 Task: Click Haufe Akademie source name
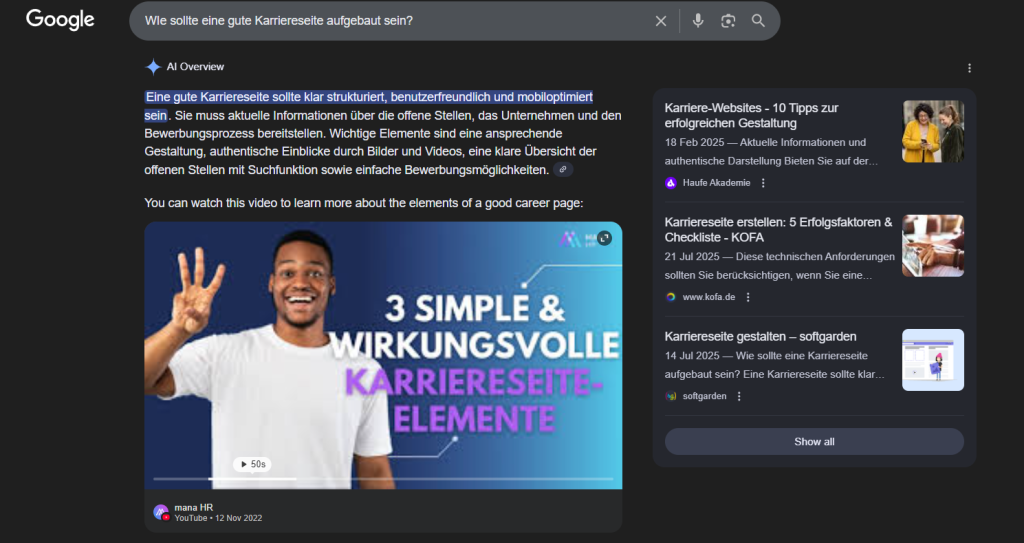[716, 183]
